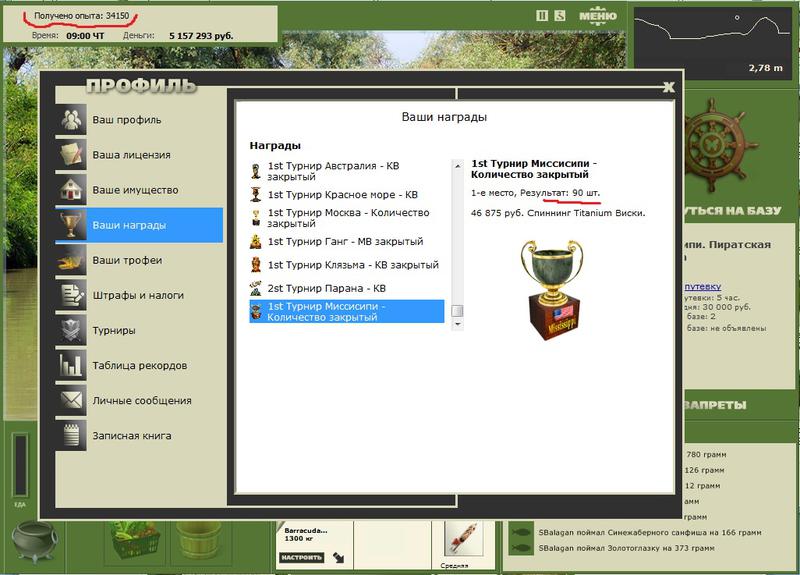The height and width of the screenshot is (575, 800).
Task: Click the money value 5 157 293 руб.
Action: point(201,36)
